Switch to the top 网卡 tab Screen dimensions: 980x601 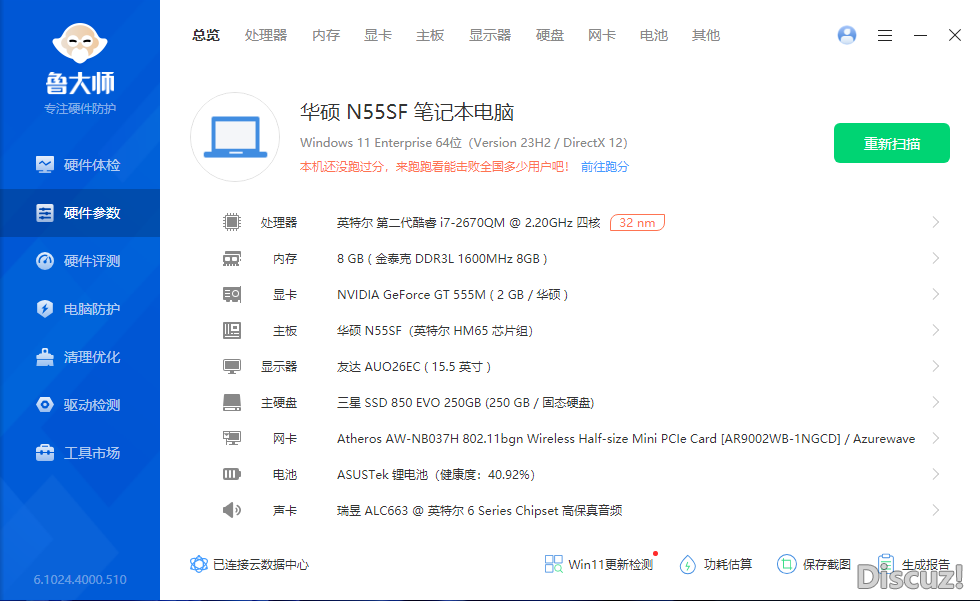click(x=602, y=36)
